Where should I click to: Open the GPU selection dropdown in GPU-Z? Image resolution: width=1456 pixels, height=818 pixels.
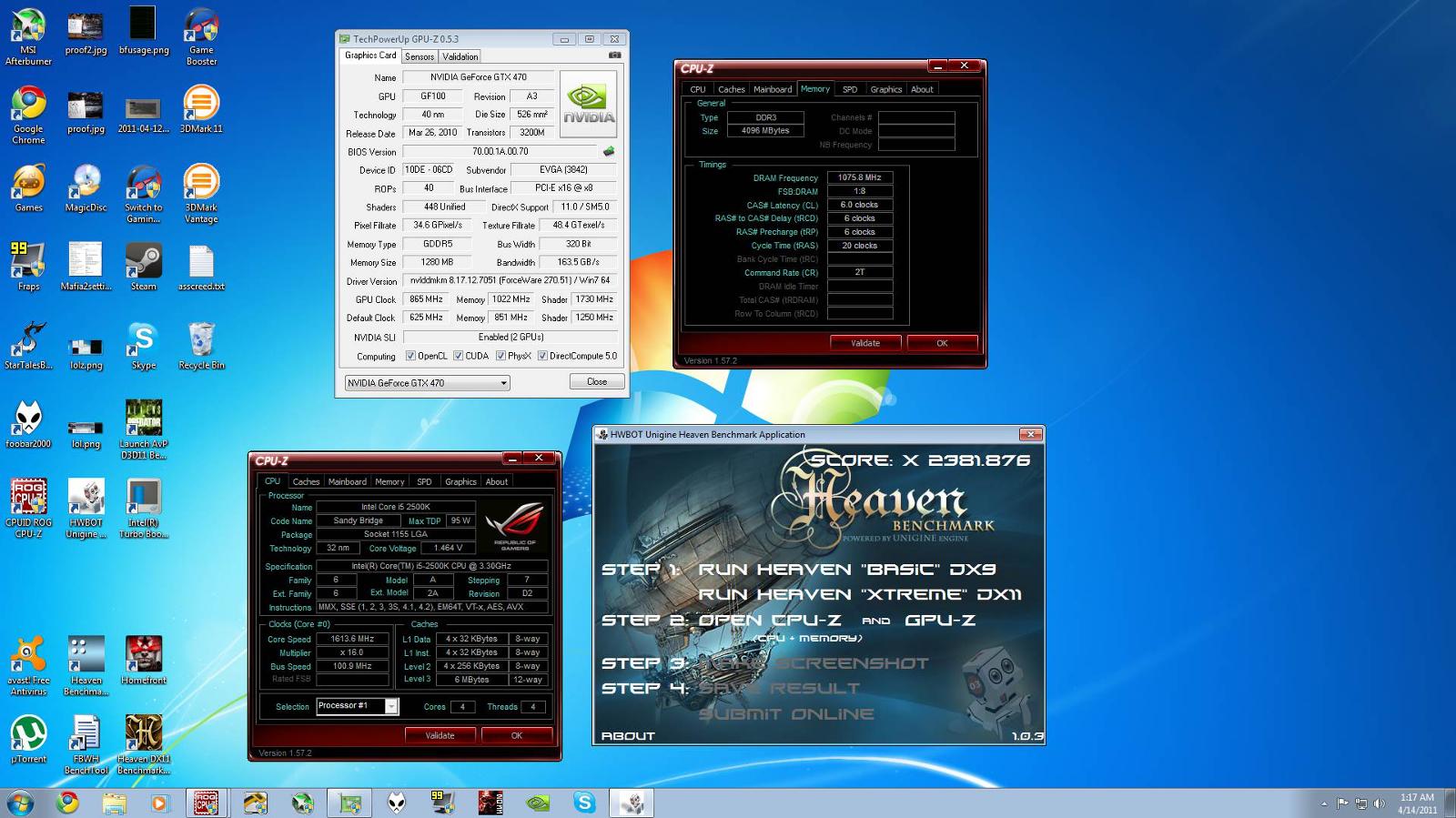tap(427, 383)
